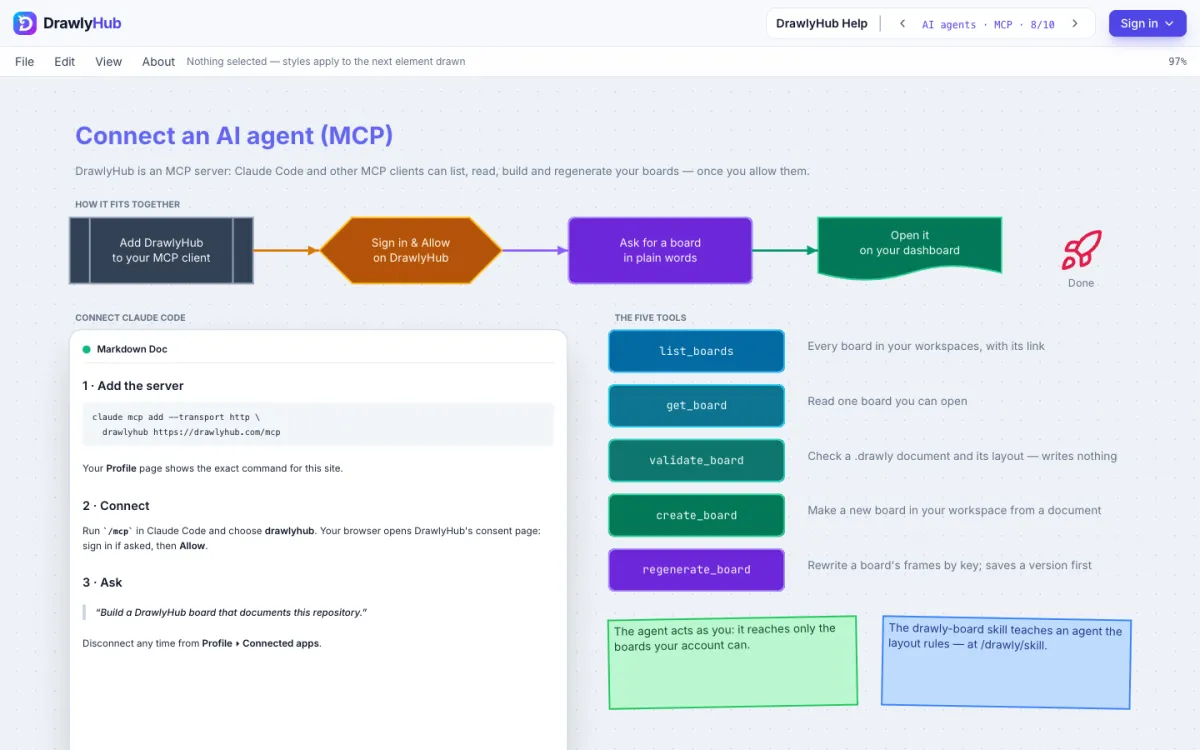Select the regenerate_board tool box

[697, 570]
